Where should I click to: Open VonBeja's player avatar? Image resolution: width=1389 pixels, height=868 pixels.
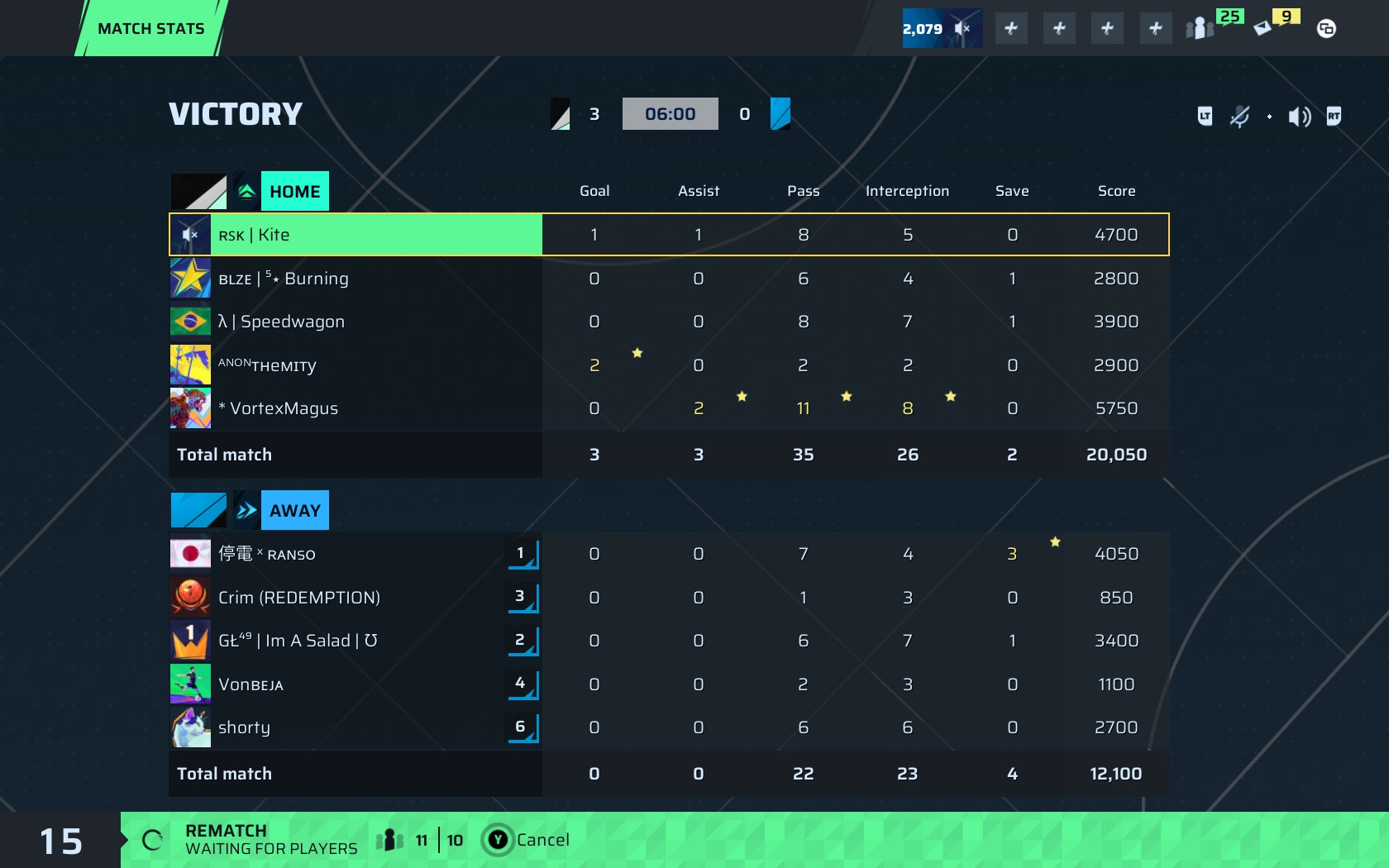190,684
